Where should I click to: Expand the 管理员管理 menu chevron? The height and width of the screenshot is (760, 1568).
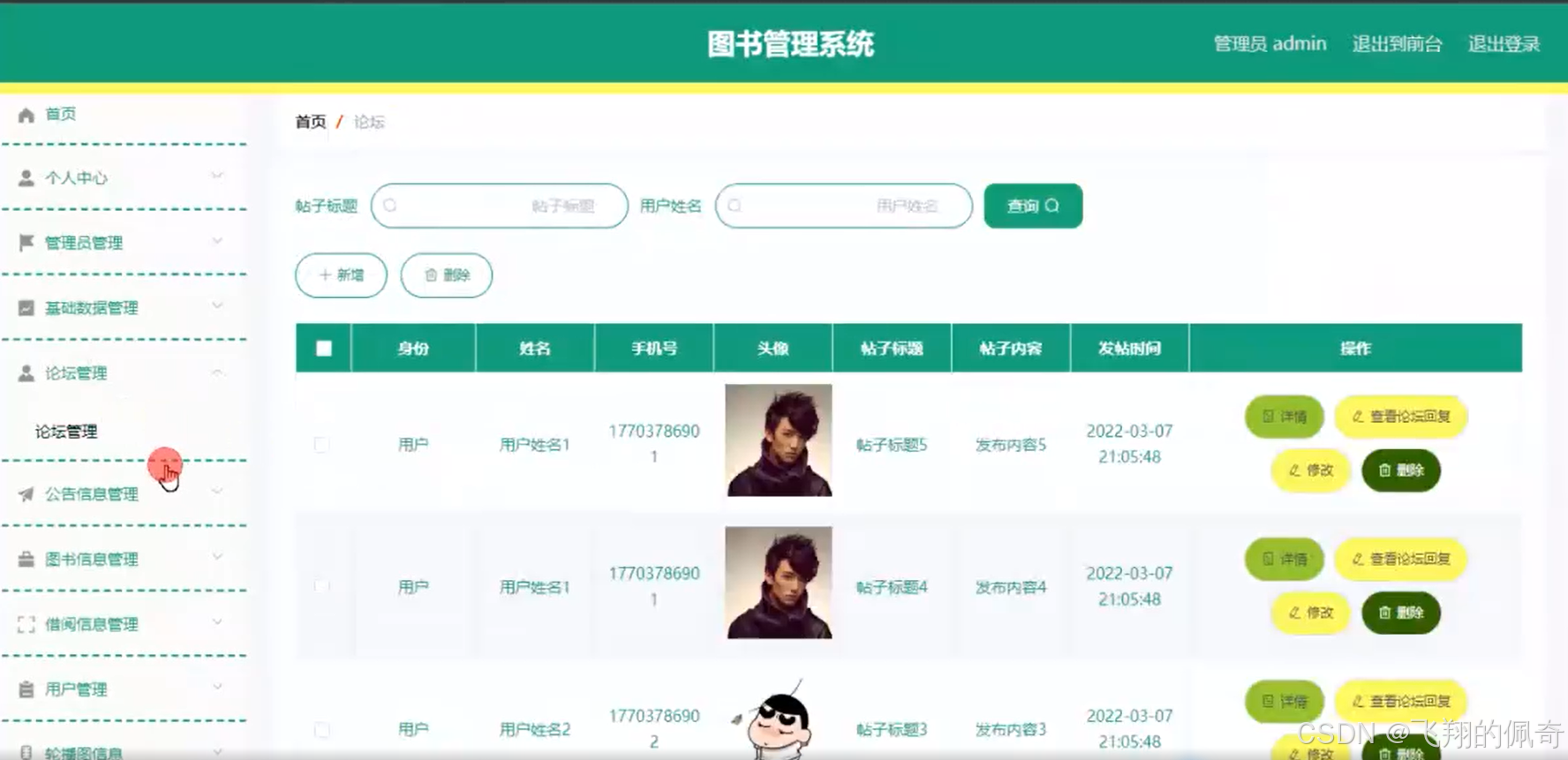click(x=217, y=241)
